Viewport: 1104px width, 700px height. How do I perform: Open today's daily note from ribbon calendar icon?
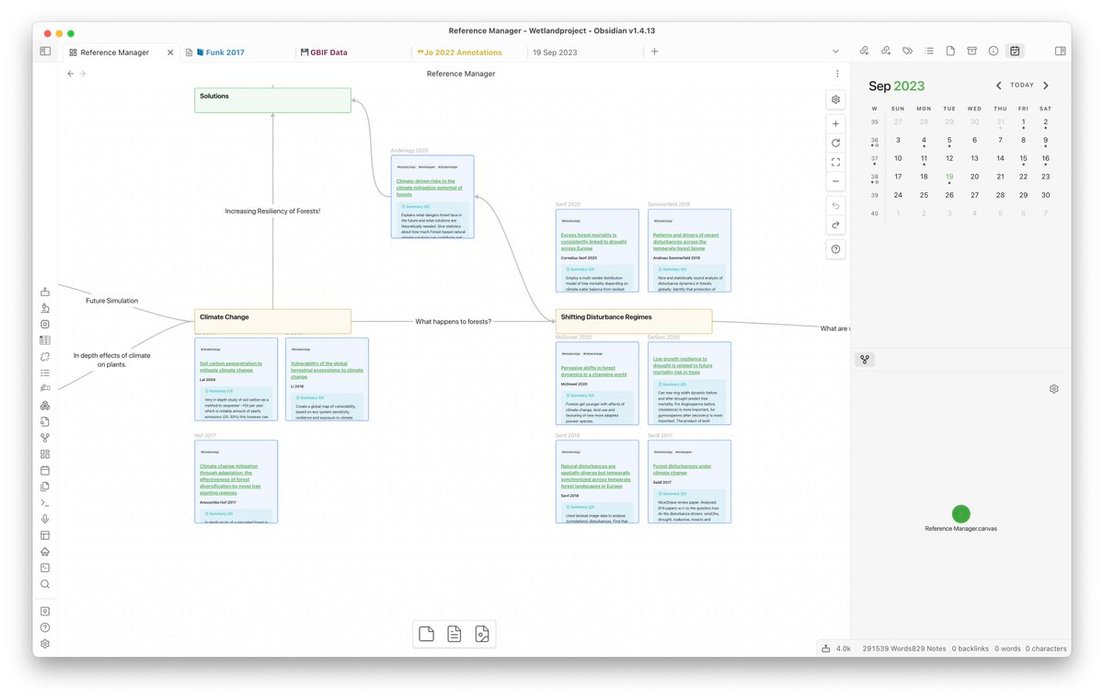click(45, 470)
